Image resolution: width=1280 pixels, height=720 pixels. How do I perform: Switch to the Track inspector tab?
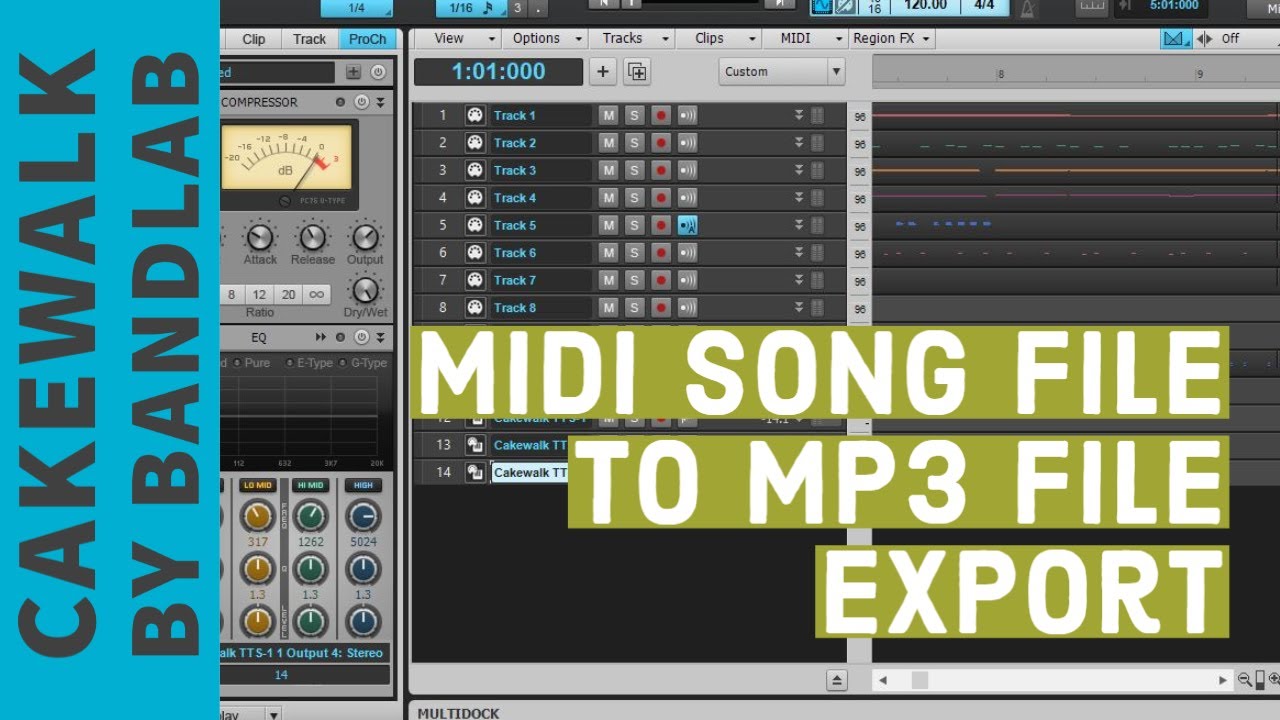(309, 39)
